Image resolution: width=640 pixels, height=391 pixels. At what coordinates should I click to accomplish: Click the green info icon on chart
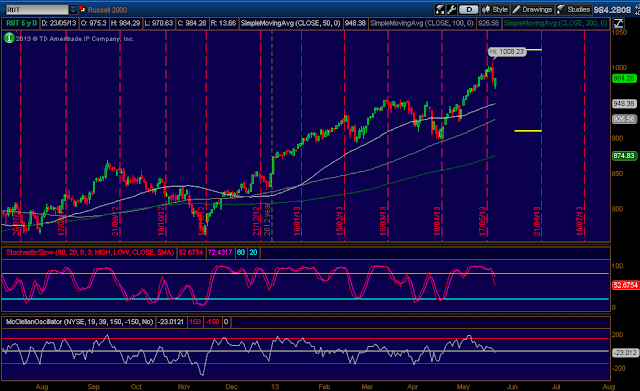[x=9, y=38]
